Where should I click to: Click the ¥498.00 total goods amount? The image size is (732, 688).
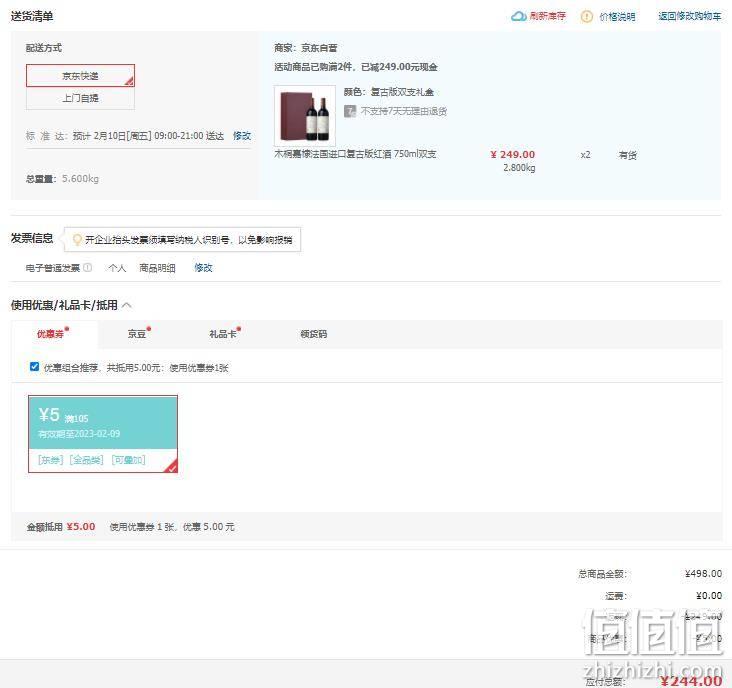[703, 573]
